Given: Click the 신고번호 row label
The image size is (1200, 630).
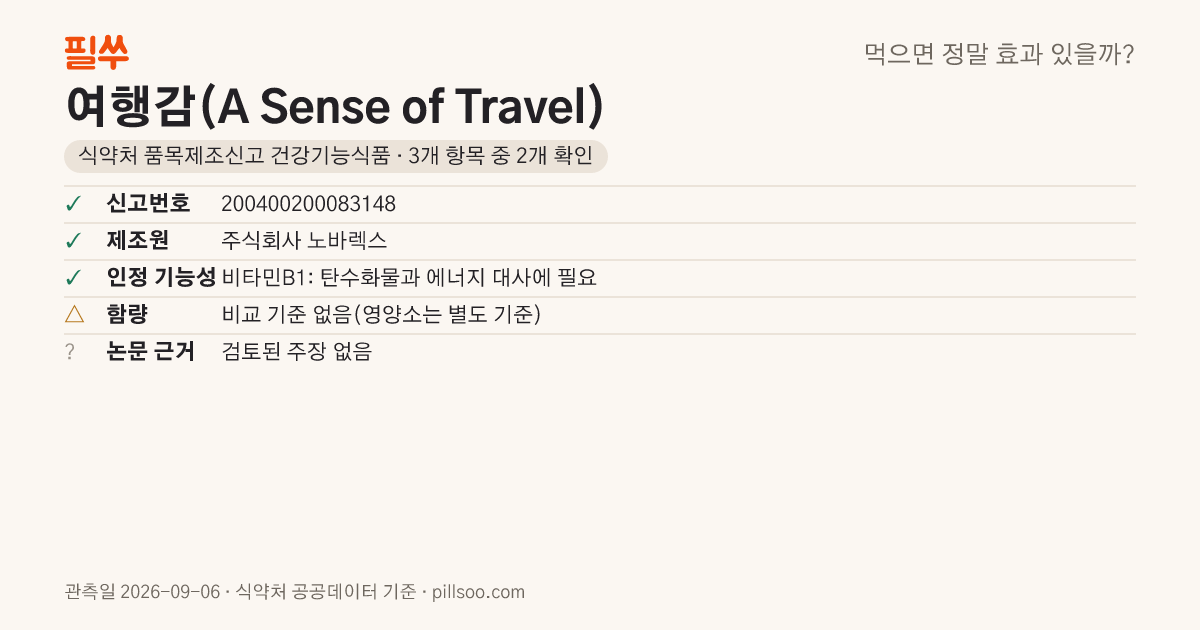Looking at the screenshot, I should click(148, 204).
